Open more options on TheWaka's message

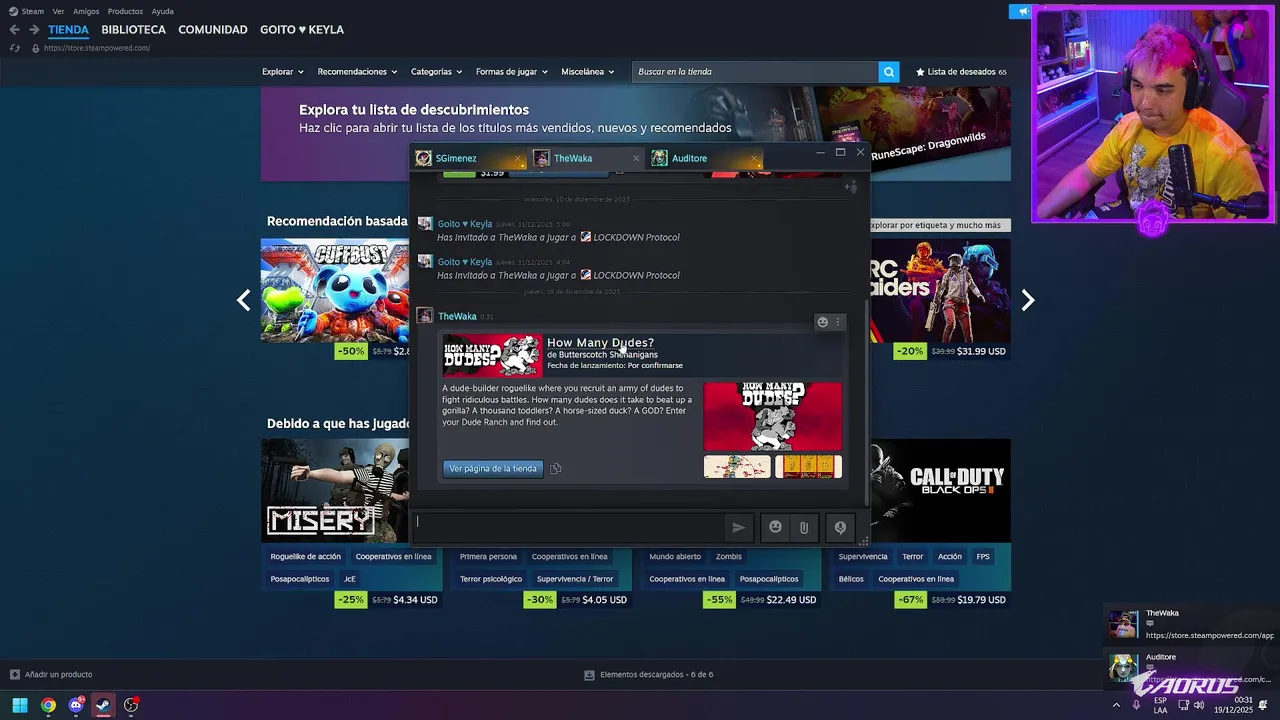pos(838,322)
